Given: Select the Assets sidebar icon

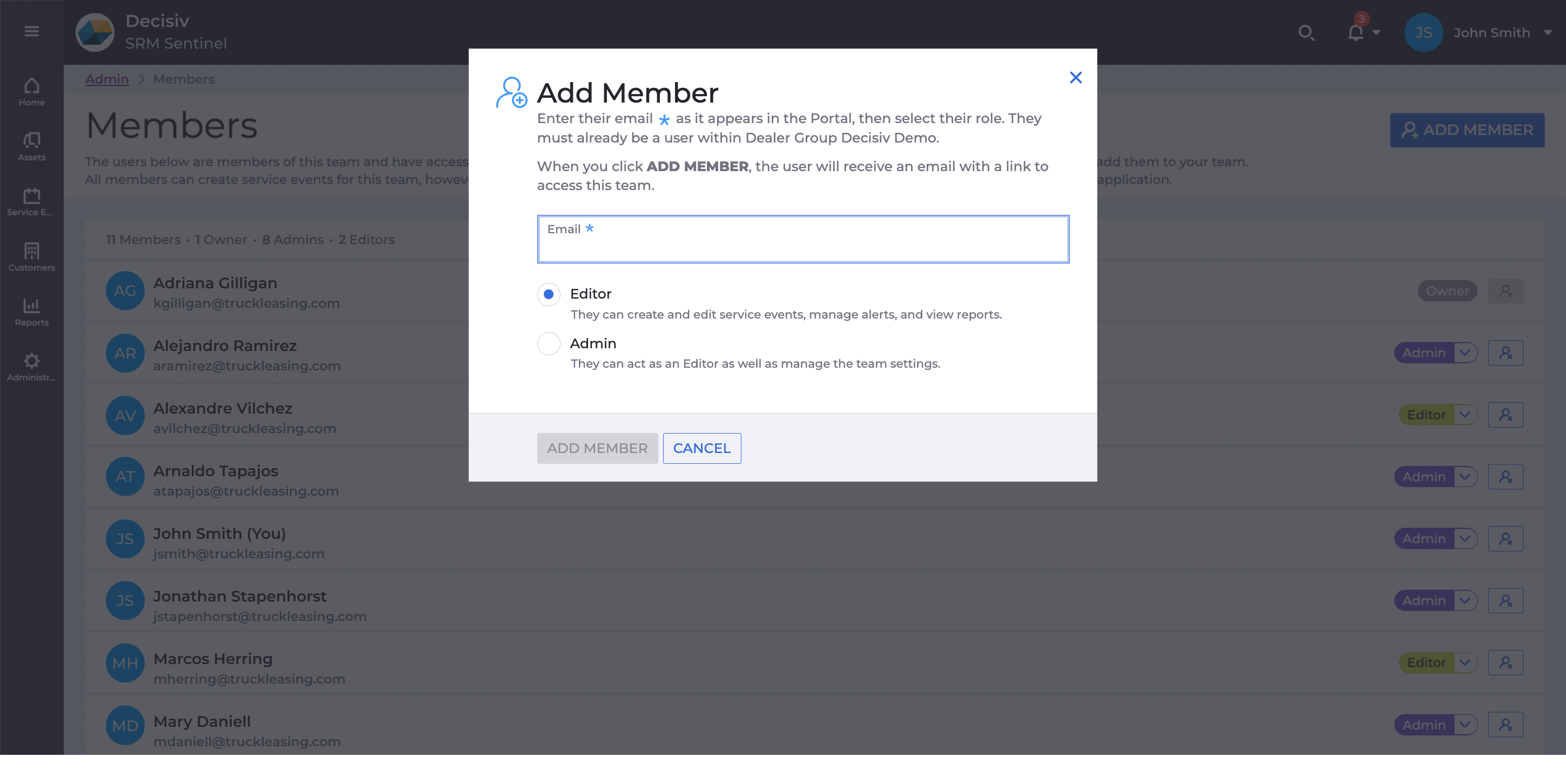Looking at the screenshot, I should [x=31, y=145].
